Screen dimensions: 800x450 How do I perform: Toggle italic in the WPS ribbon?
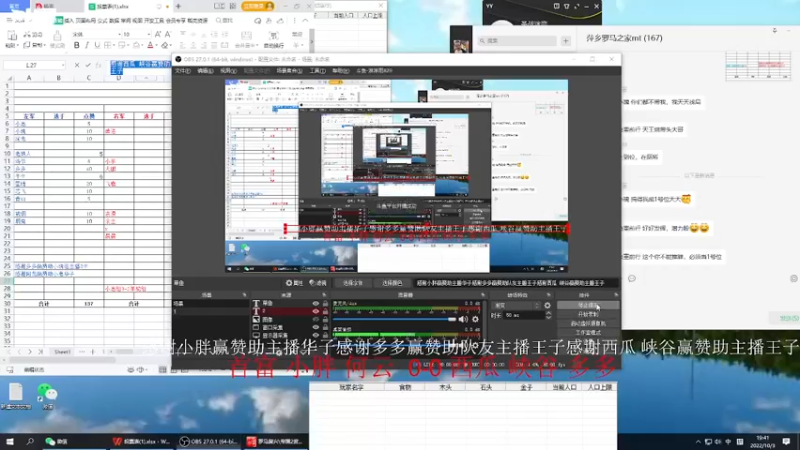(x=87, y=45)
